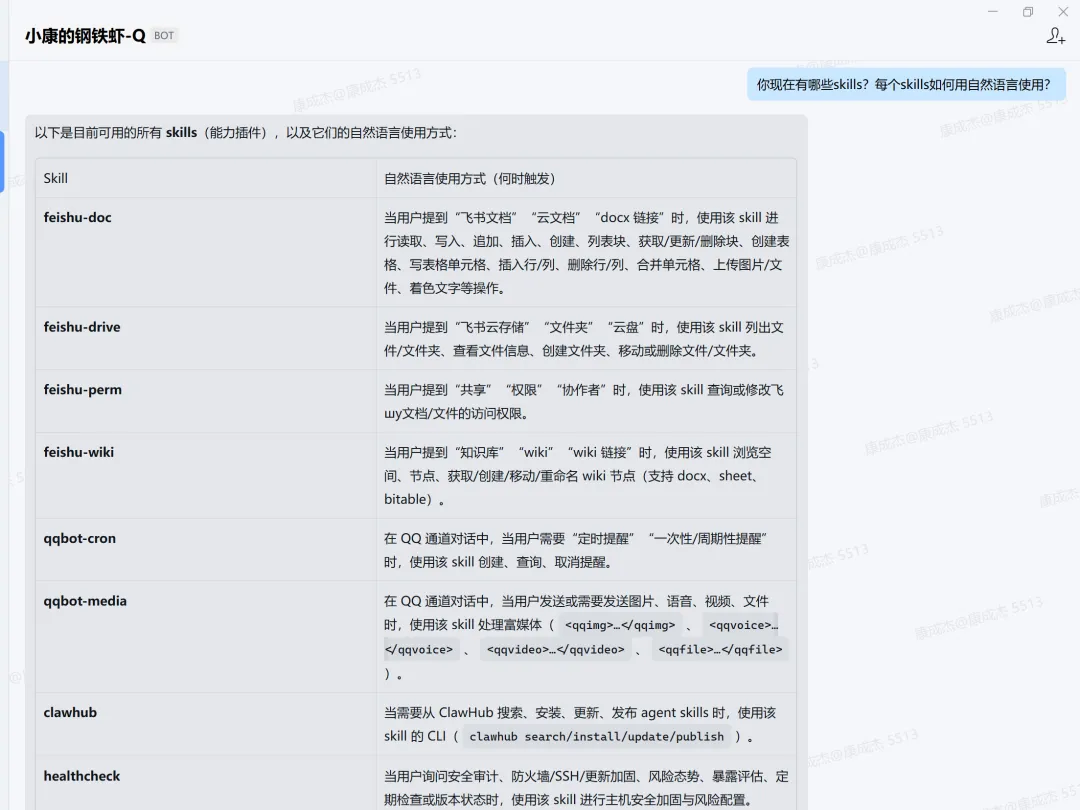
Task: Click the feishu-doc skill name
Action: (x=77, y=218)
